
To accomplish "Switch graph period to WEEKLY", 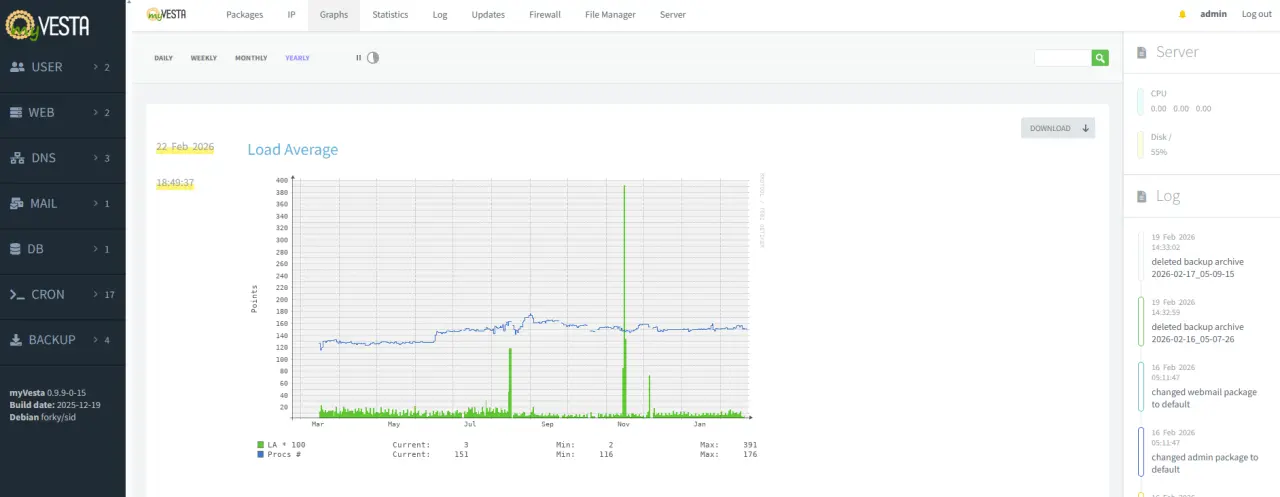I will pyautogui.click(x=204, y=58).
